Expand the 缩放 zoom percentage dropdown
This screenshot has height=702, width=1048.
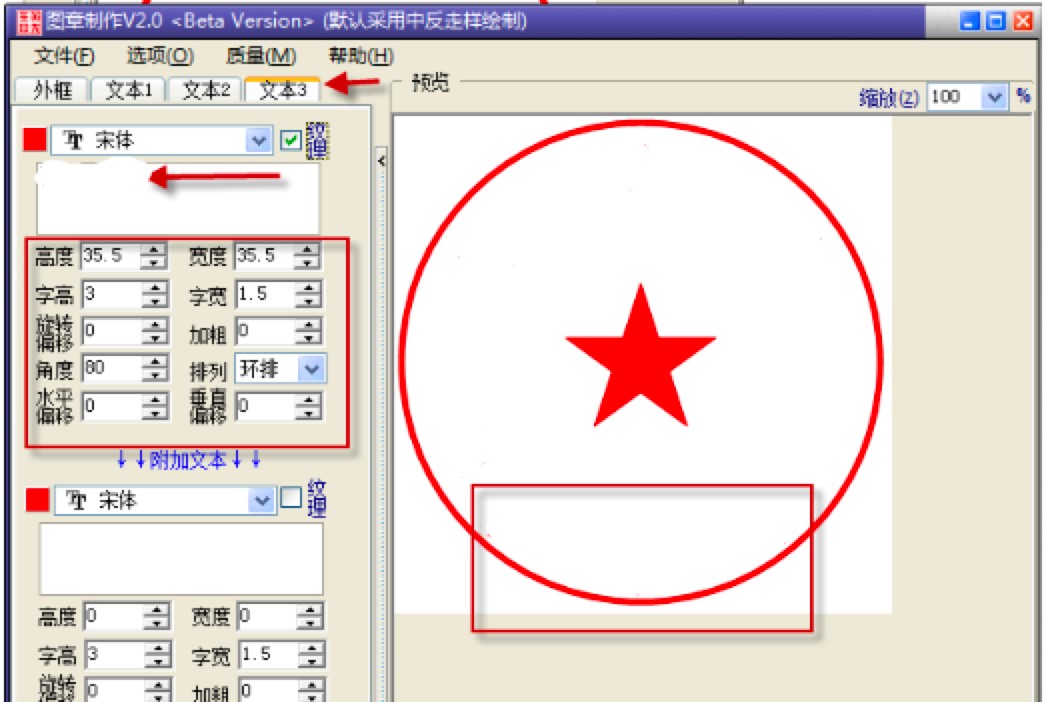[994, 97]
